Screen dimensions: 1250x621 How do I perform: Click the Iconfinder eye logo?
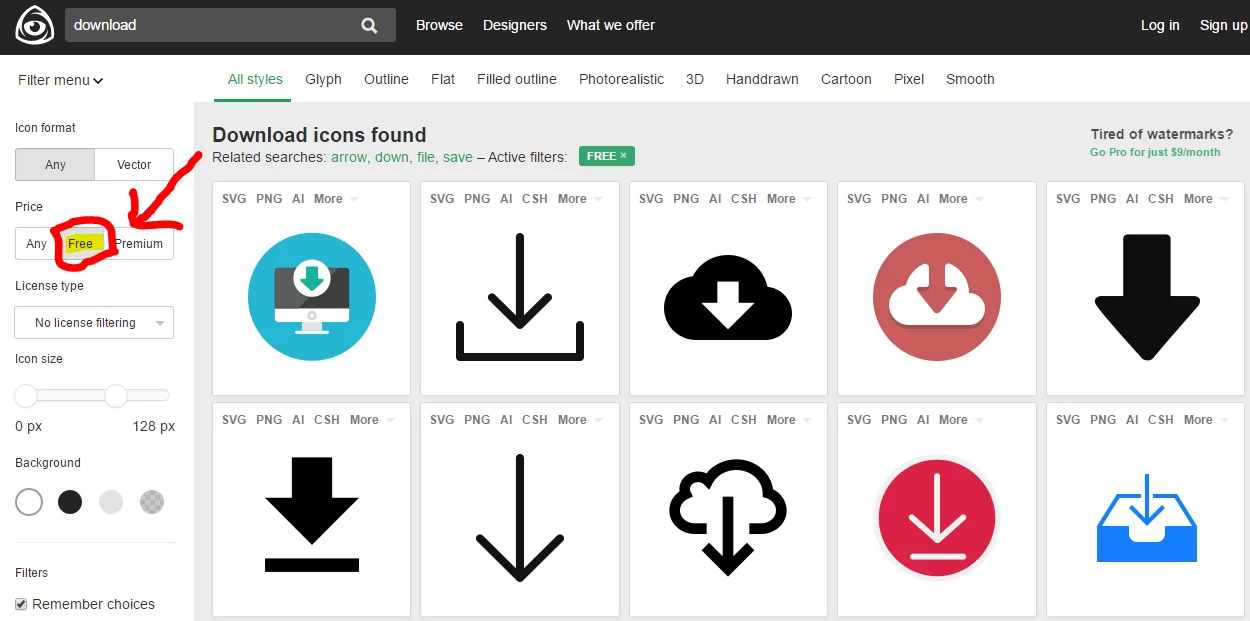tap(34, 26)
